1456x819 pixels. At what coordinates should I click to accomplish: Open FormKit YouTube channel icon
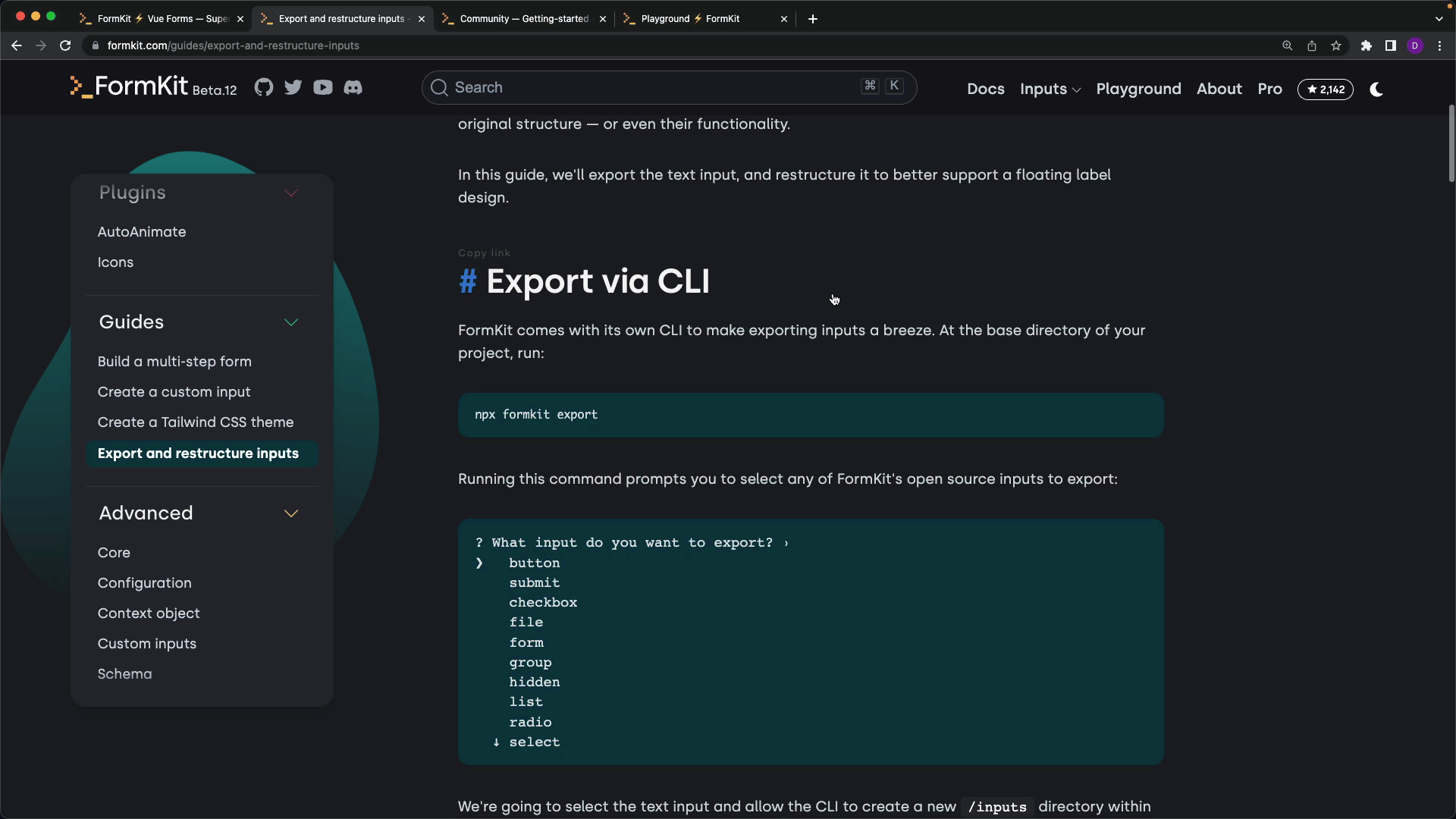point(323,87)
